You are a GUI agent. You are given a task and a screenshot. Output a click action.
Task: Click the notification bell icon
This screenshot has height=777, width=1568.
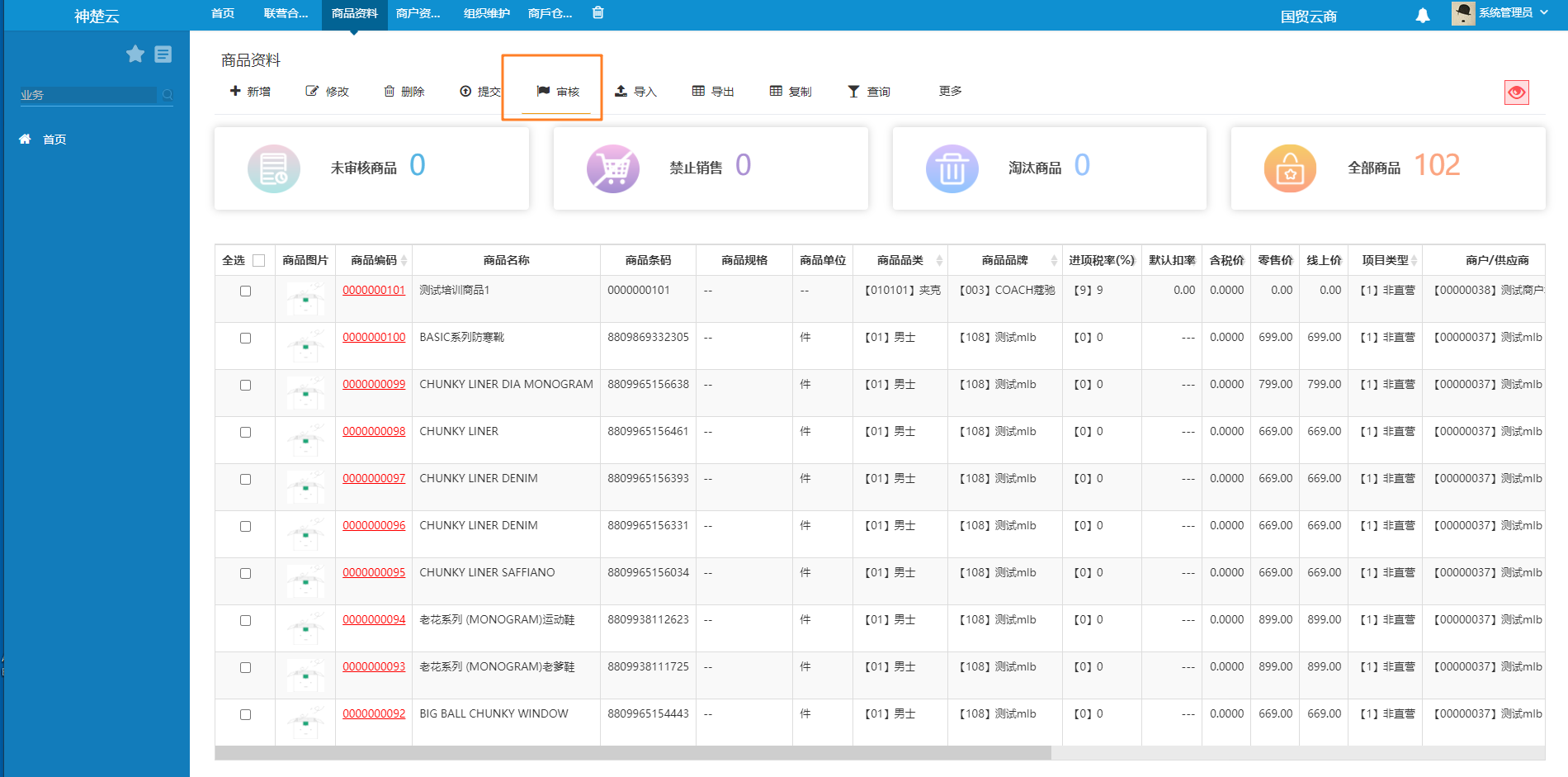click(1422, 16)
